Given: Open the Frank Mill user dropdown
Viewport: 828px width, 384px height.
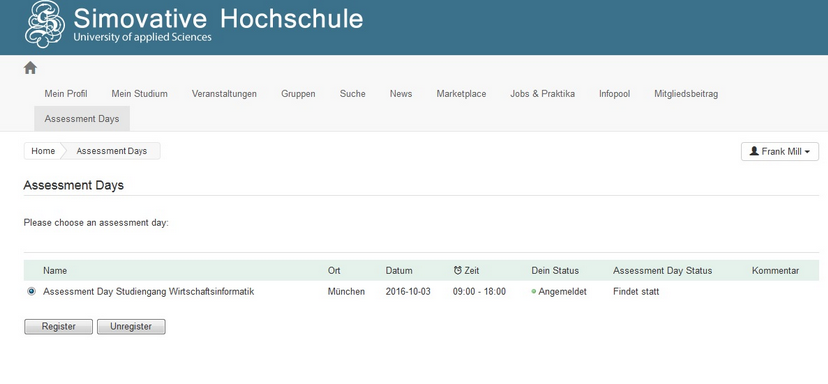Looking at the screenshot, I should click(779, 152).
